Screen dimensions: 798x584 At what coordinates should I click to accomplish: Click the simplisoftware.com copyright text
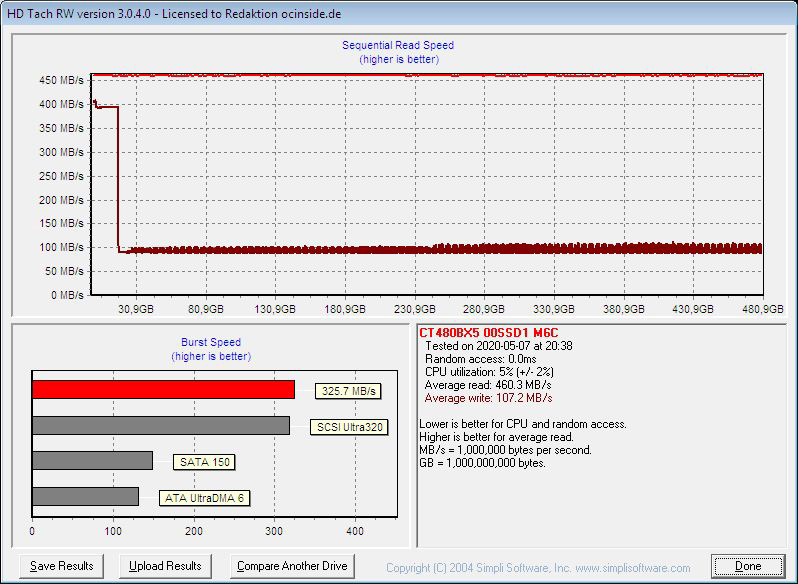tap(538, 568)
